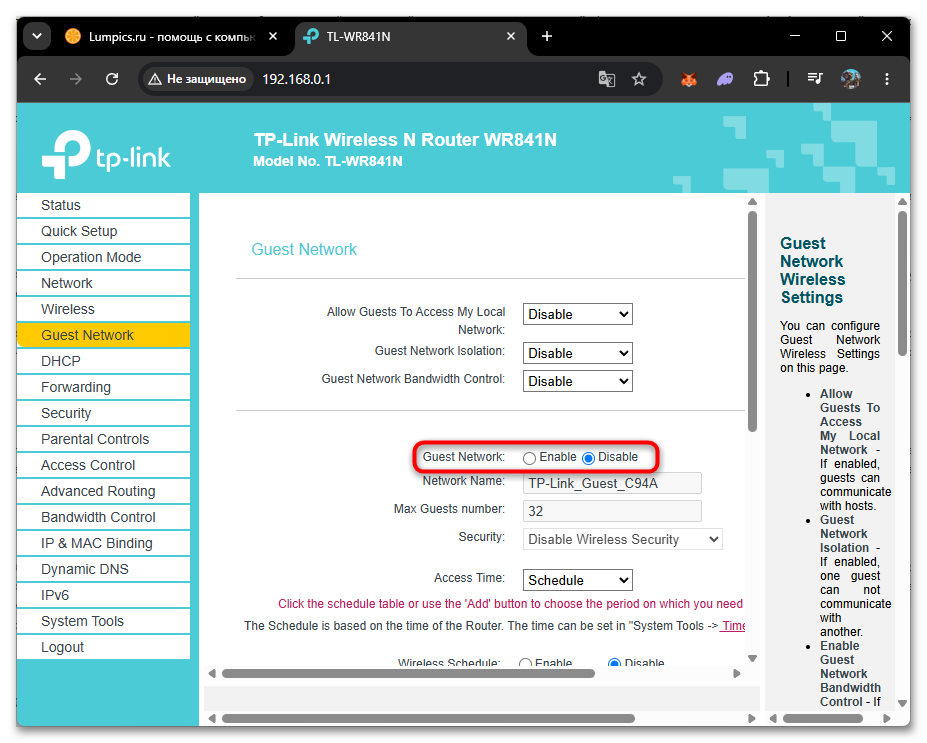The image size is (927, 743).
Task: Click the Network Name field
Action: (x=612, y=483)
